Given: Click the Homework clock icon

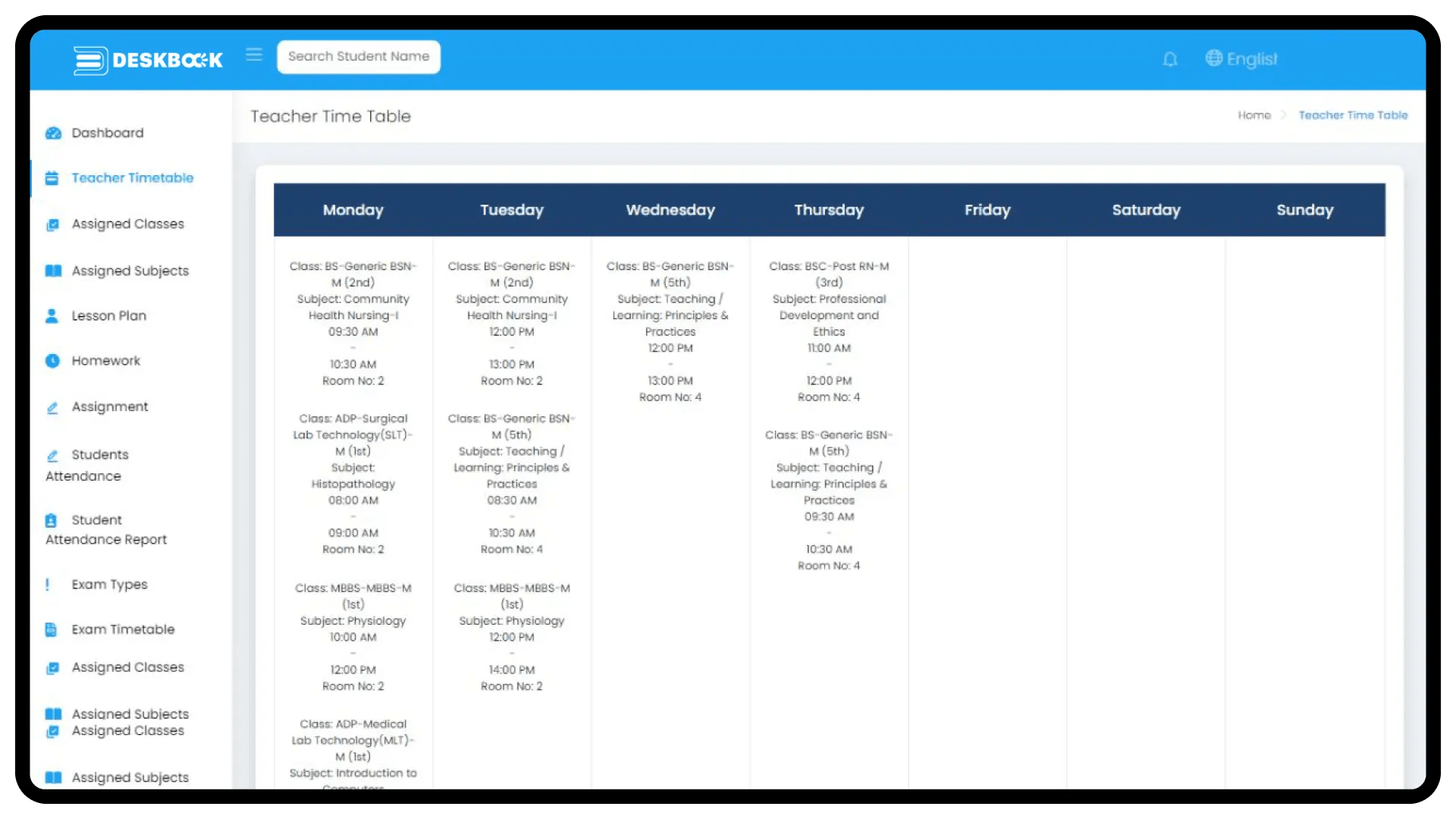Looking at the screenshot, I should pos(52,361).
